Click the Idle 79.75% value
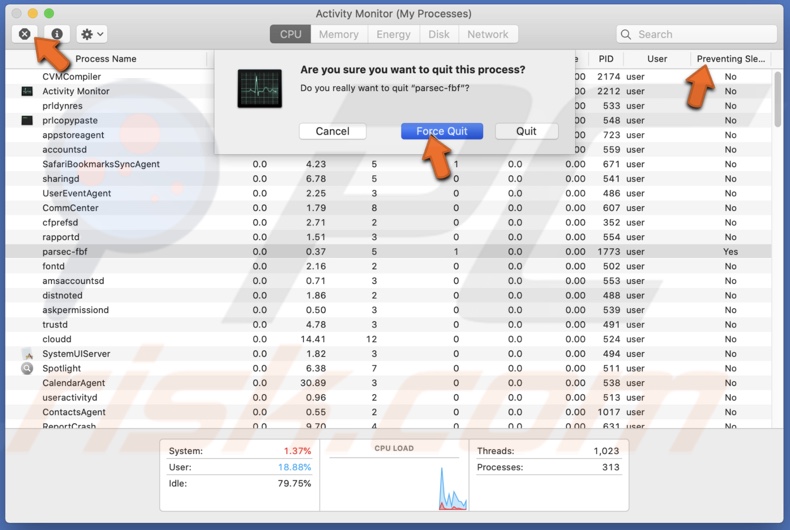The width and height of the screenshot is (790, 530). (294, 483)
